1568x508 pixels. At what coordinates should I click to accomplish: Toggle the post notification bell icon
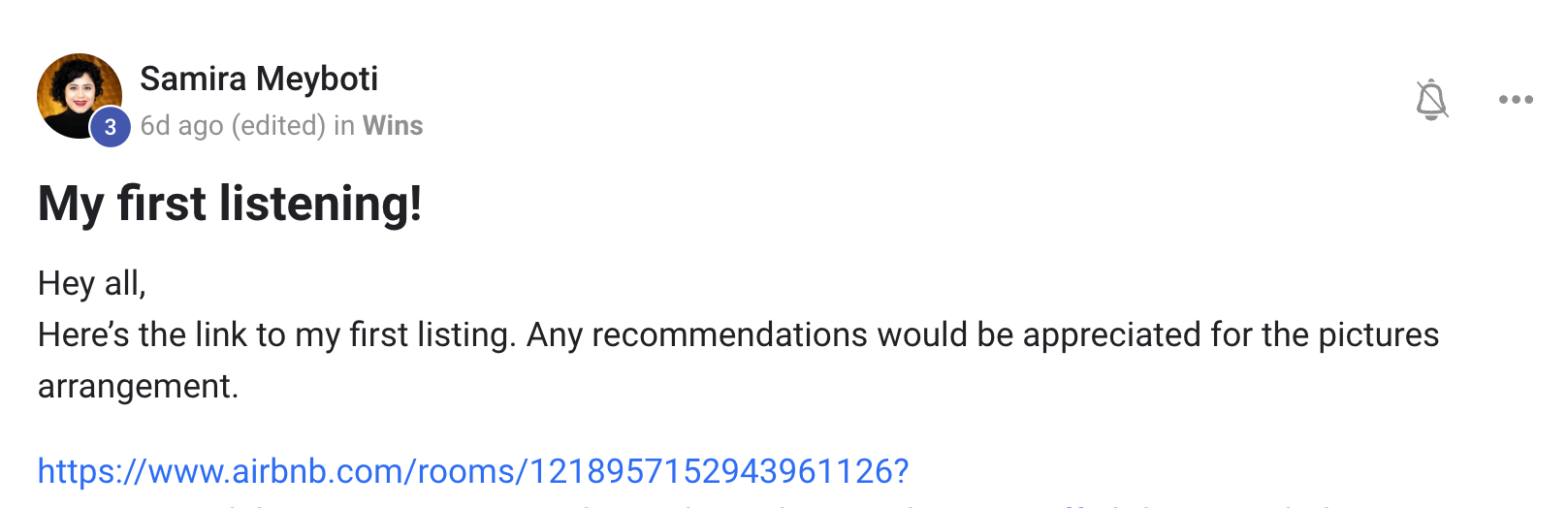(1431, 99)
